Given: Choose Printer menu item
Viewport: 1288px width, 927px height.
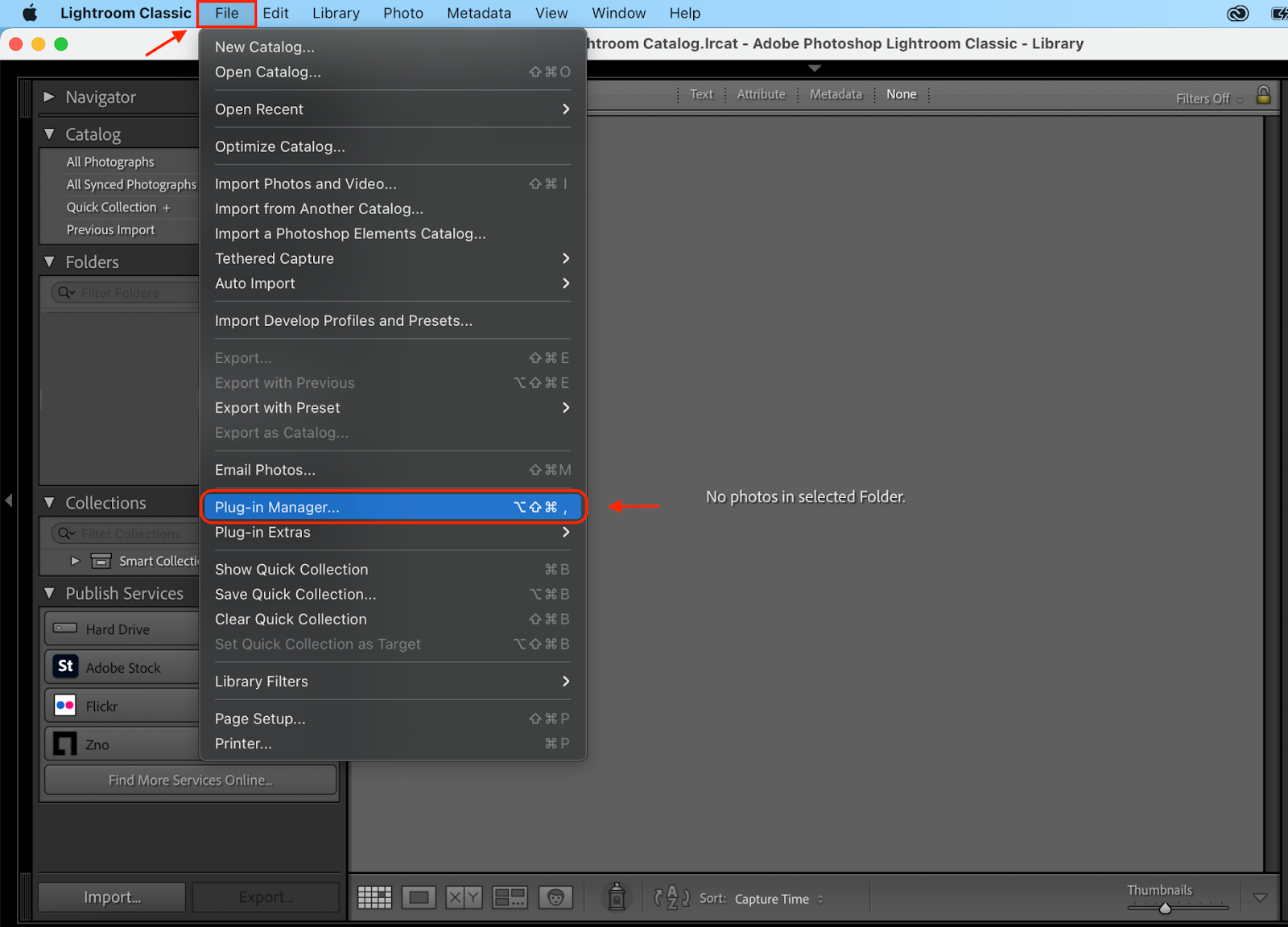Looking at the screenshot, I should 393,744.
